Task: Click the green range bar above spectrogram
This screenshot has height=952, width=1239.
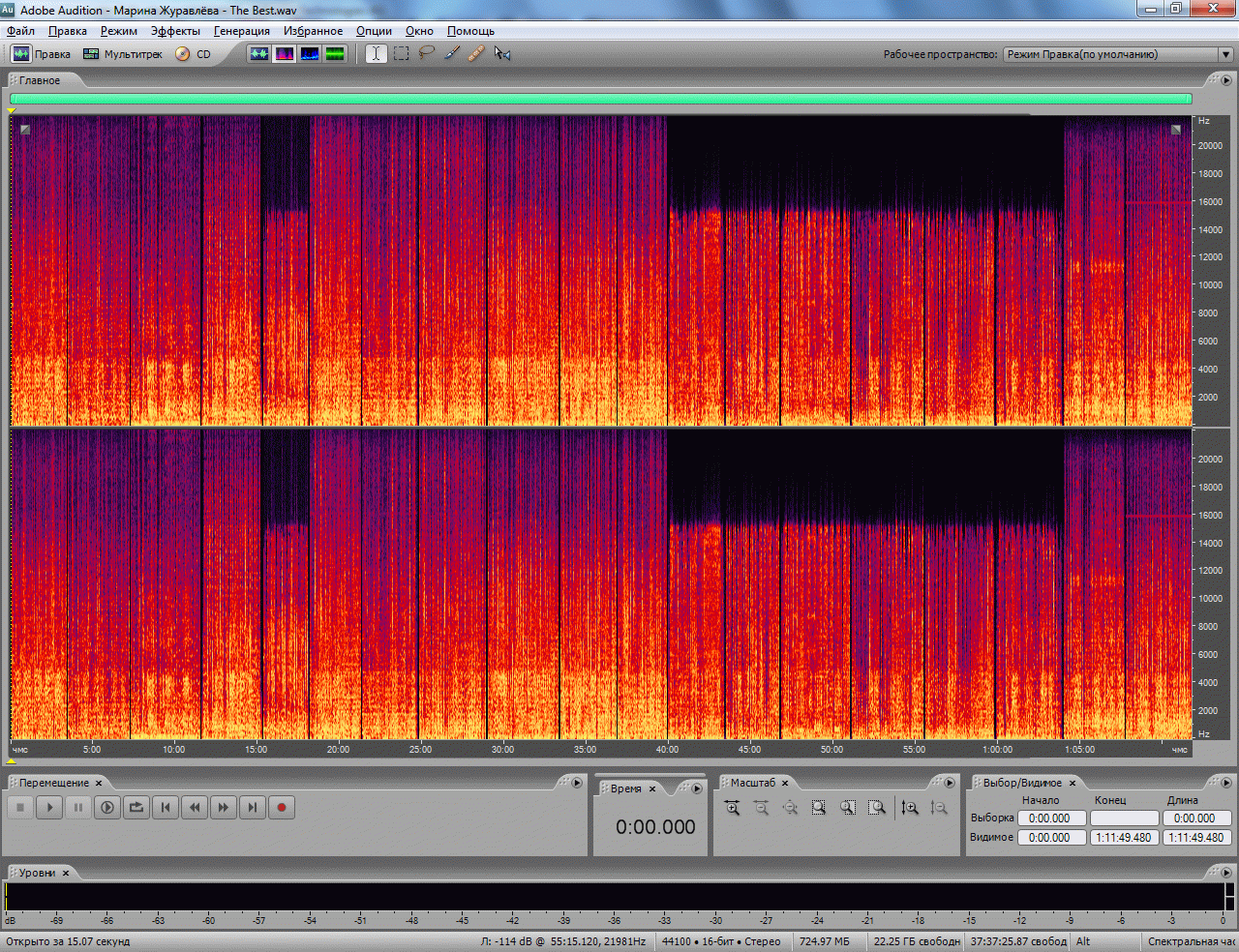Action: pos(600,99)
